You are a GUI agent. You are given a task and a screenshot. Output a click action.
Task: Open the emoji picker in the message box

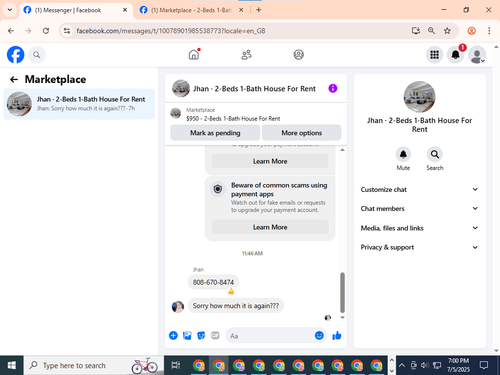click(x=319, y=335)
